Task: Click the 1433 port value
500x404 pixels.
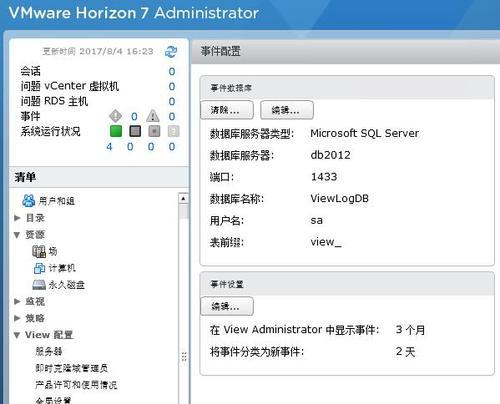Action: (x=324, y=177)
